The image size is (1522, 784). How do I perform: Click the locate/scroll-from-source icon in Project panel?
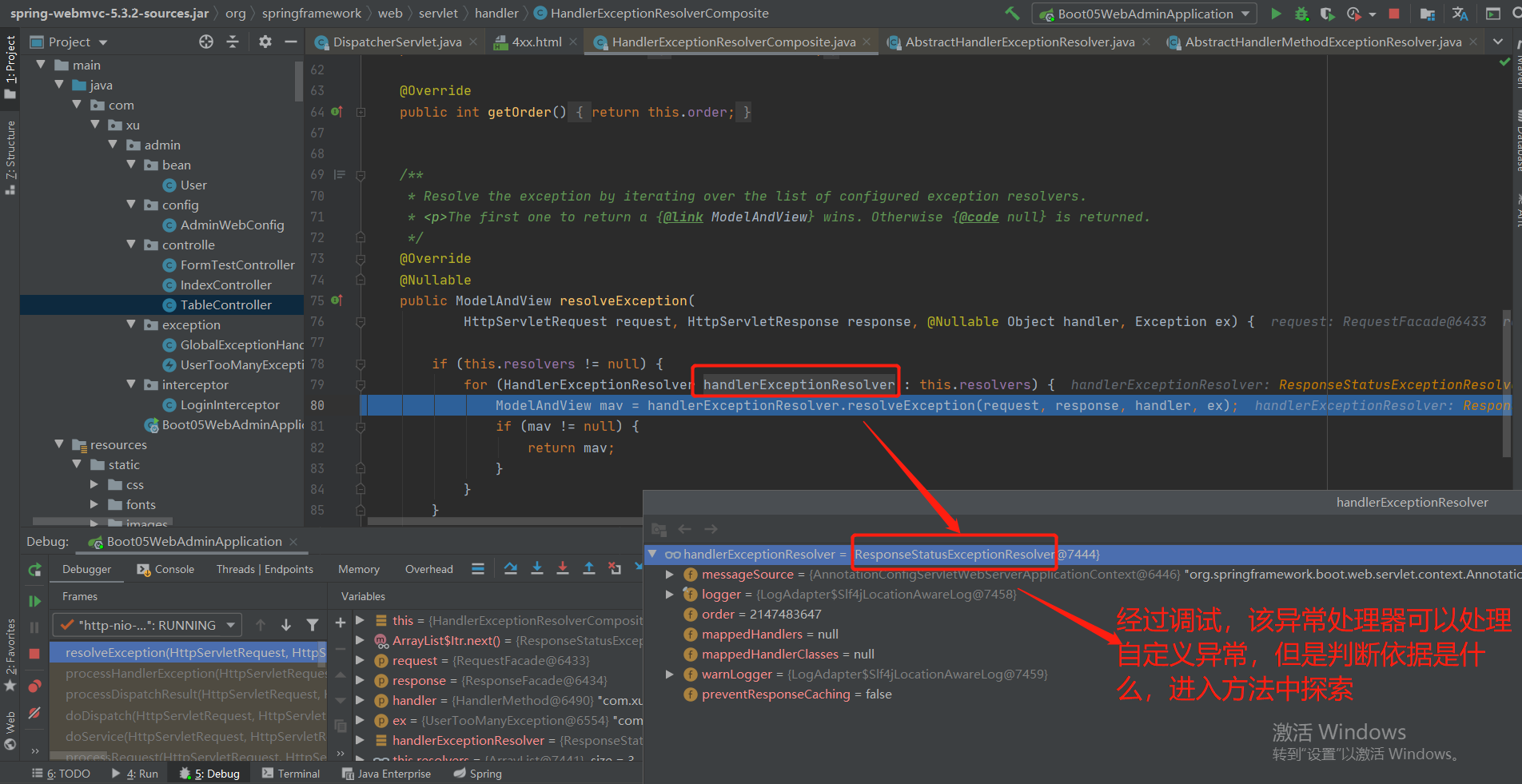point(206,42)
